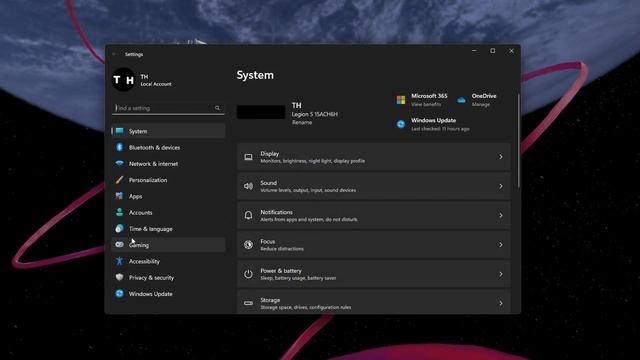Click Microsoft 365 View benefits link

coord(426,104)
